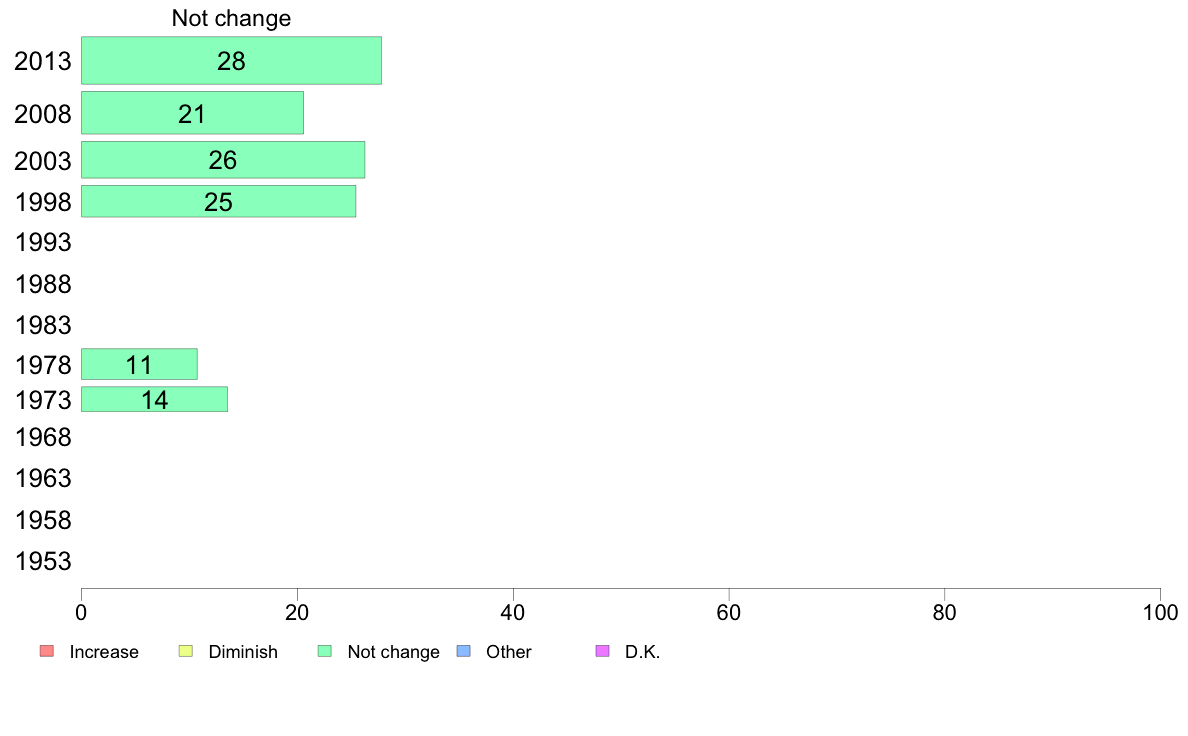Click the 1953 year axis label
The width and height of the screenshot is (1188, 736).
click(43, 562)
